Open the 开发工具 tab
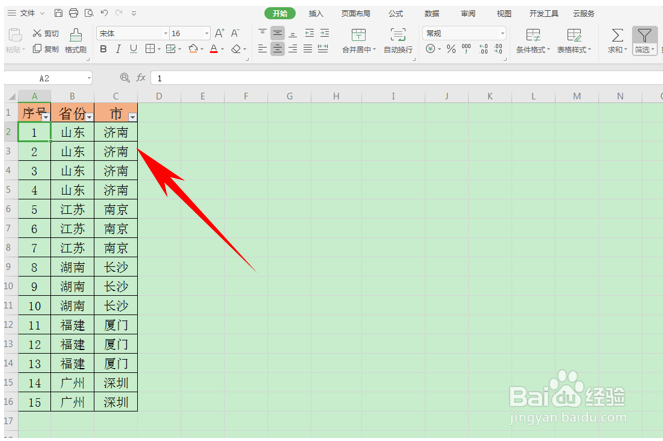Screen dimensions: 663x441 (543, 14)
